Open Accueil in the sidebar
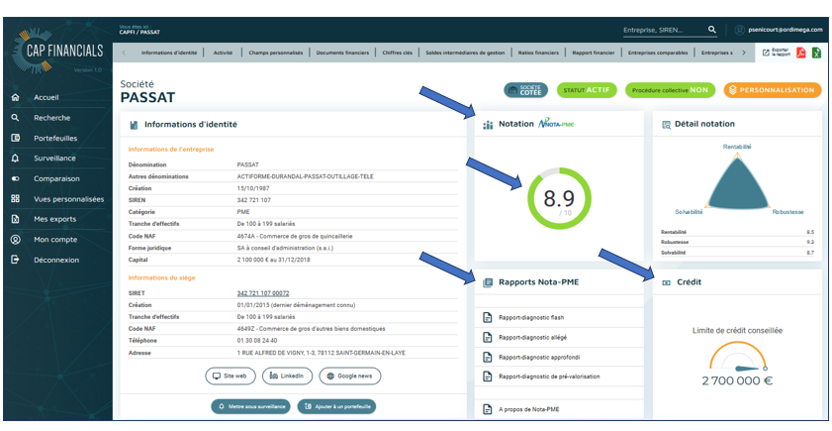This screenshot has height=431, width=832. point(46,98)
